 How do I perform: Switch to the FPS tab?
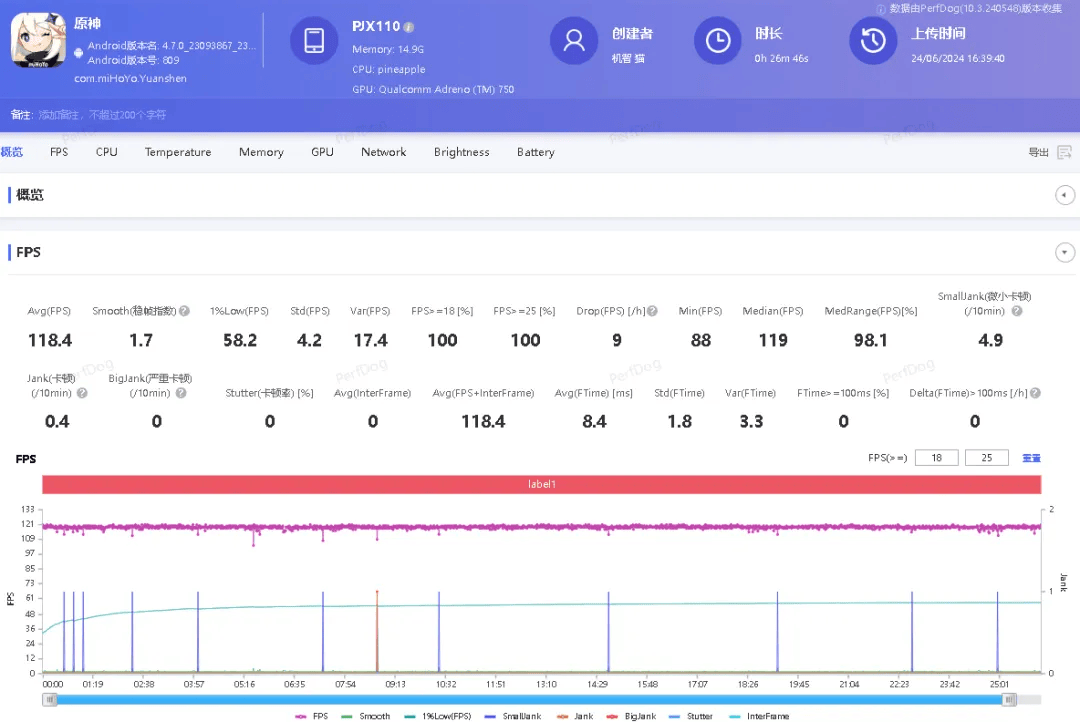59,152
